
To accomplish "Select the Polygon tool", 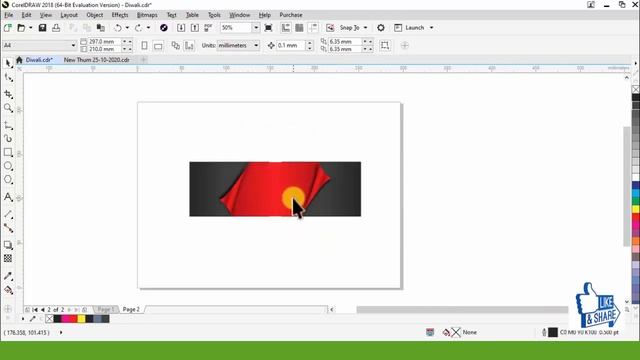I will pos(8,180).
